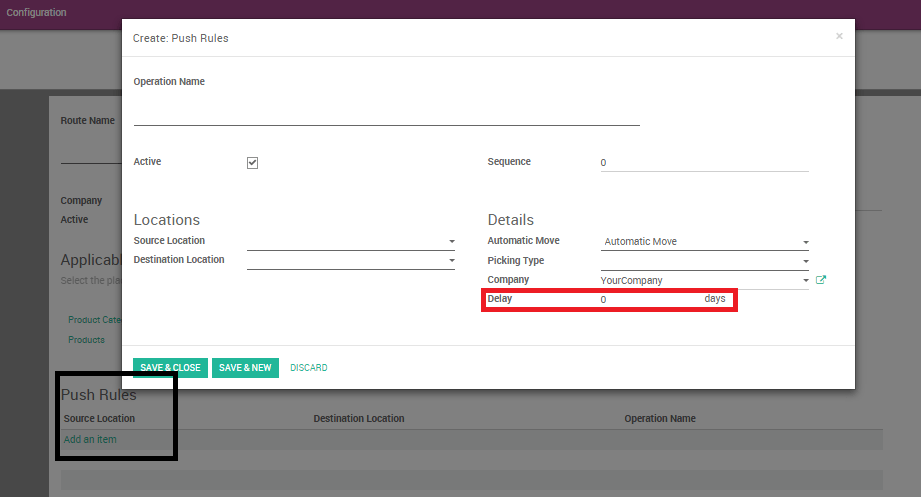
Task: Discard the new push rule
Action: click(308, 368)
